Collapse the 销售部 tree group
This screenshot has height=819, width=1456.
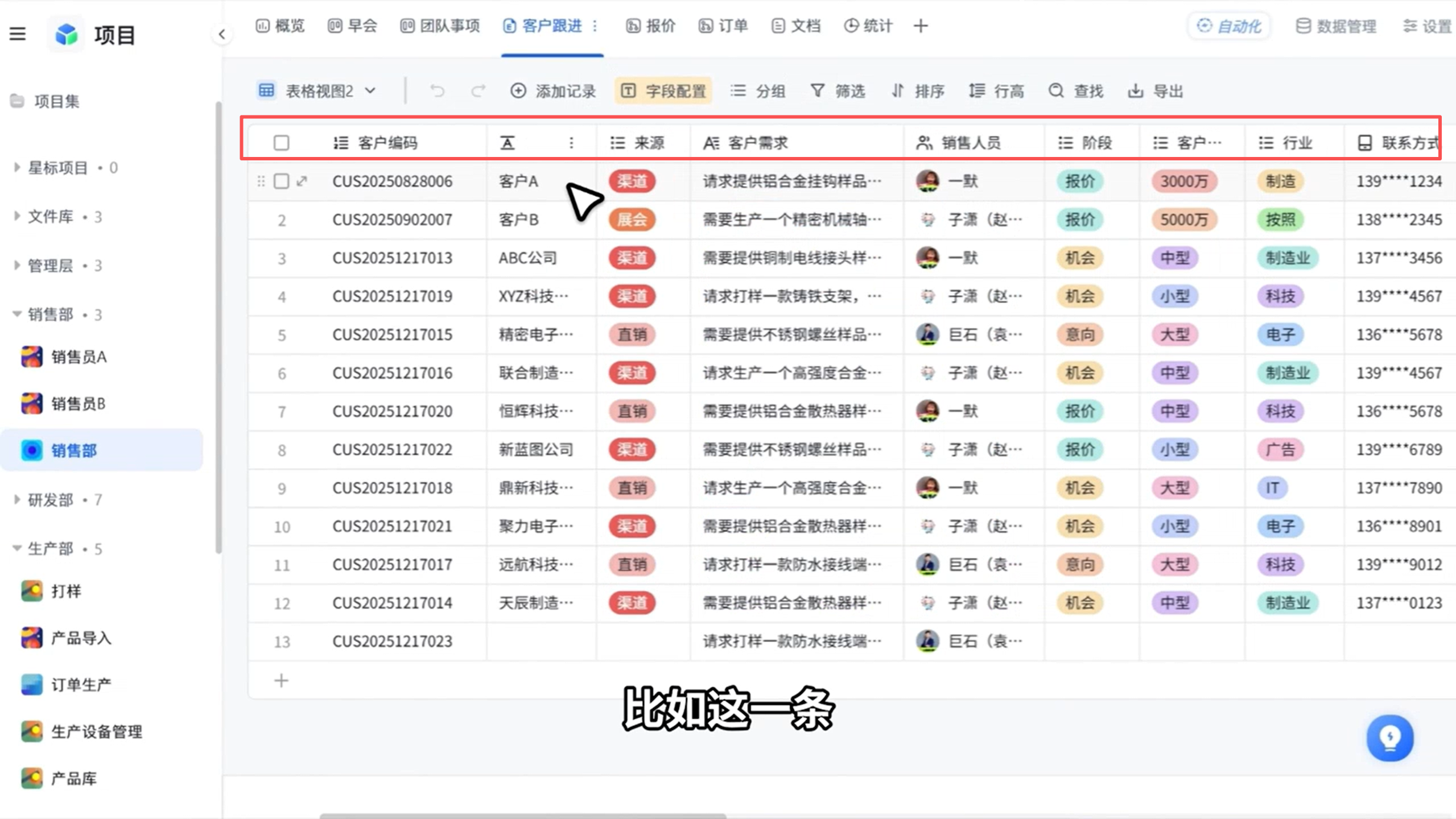pos(17,314)
